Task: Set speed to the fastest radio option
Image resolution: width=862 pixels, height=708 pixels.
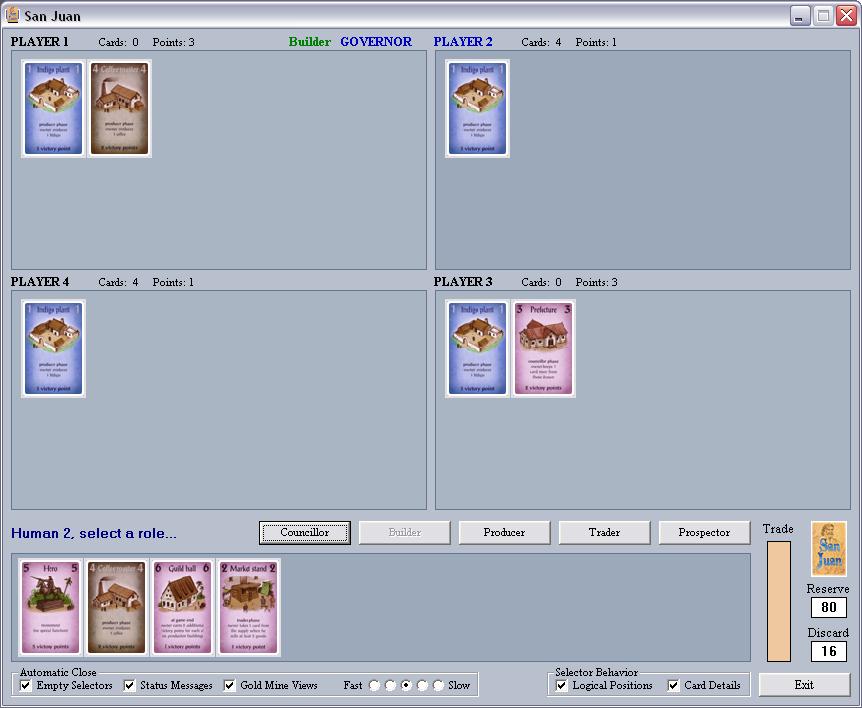Action: point(374,685)
